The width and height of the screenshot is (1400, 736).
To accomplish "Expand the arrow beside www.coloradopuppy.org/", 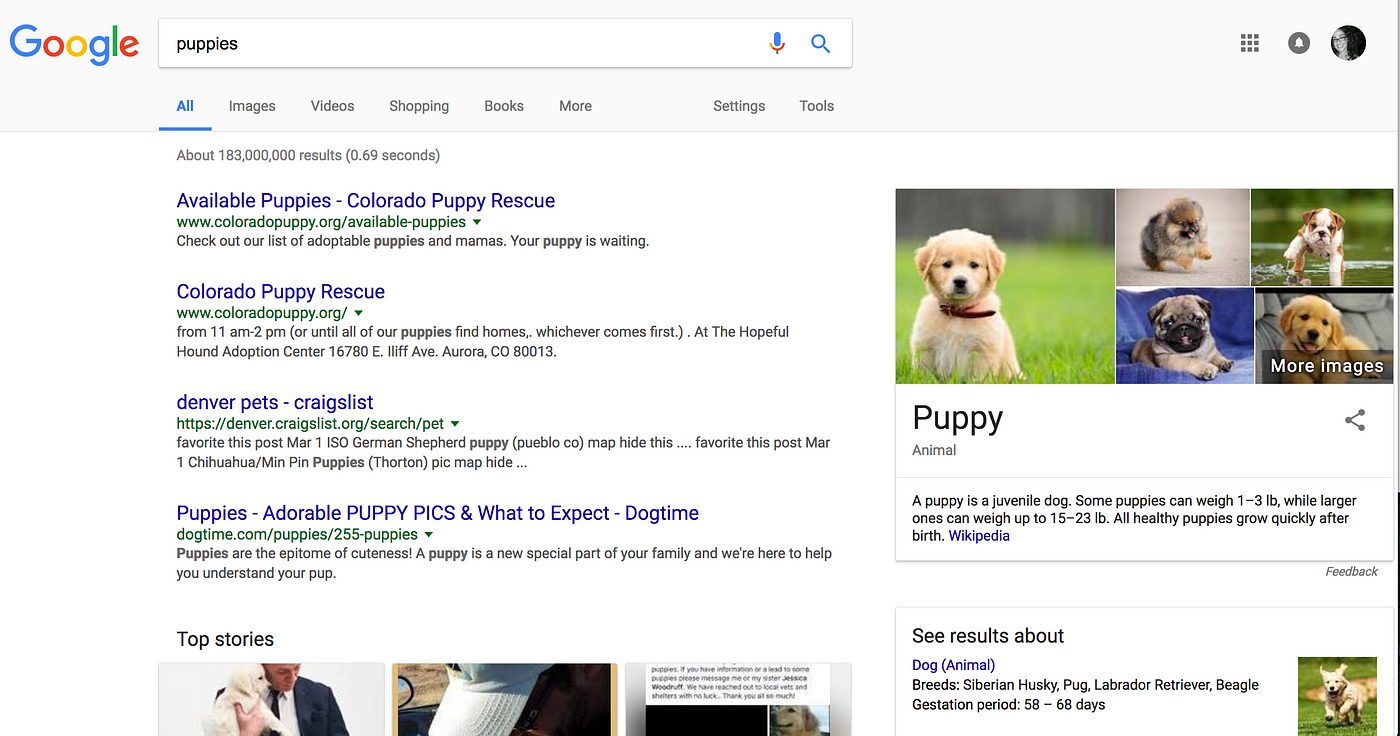I will 358,313.
